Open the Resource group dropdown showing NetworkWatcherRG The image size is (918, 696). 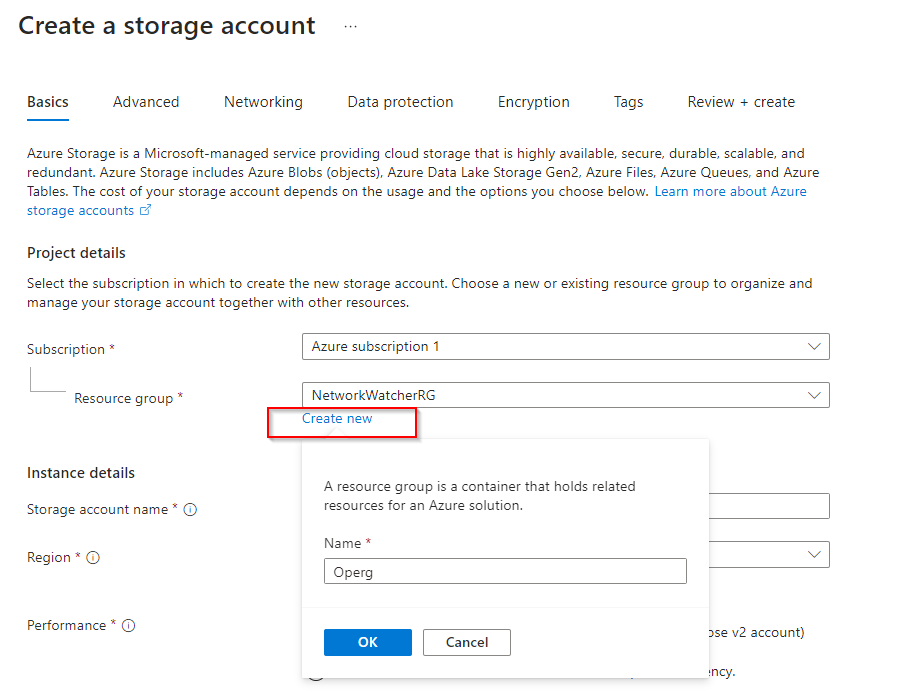click(x=565, y=395)
